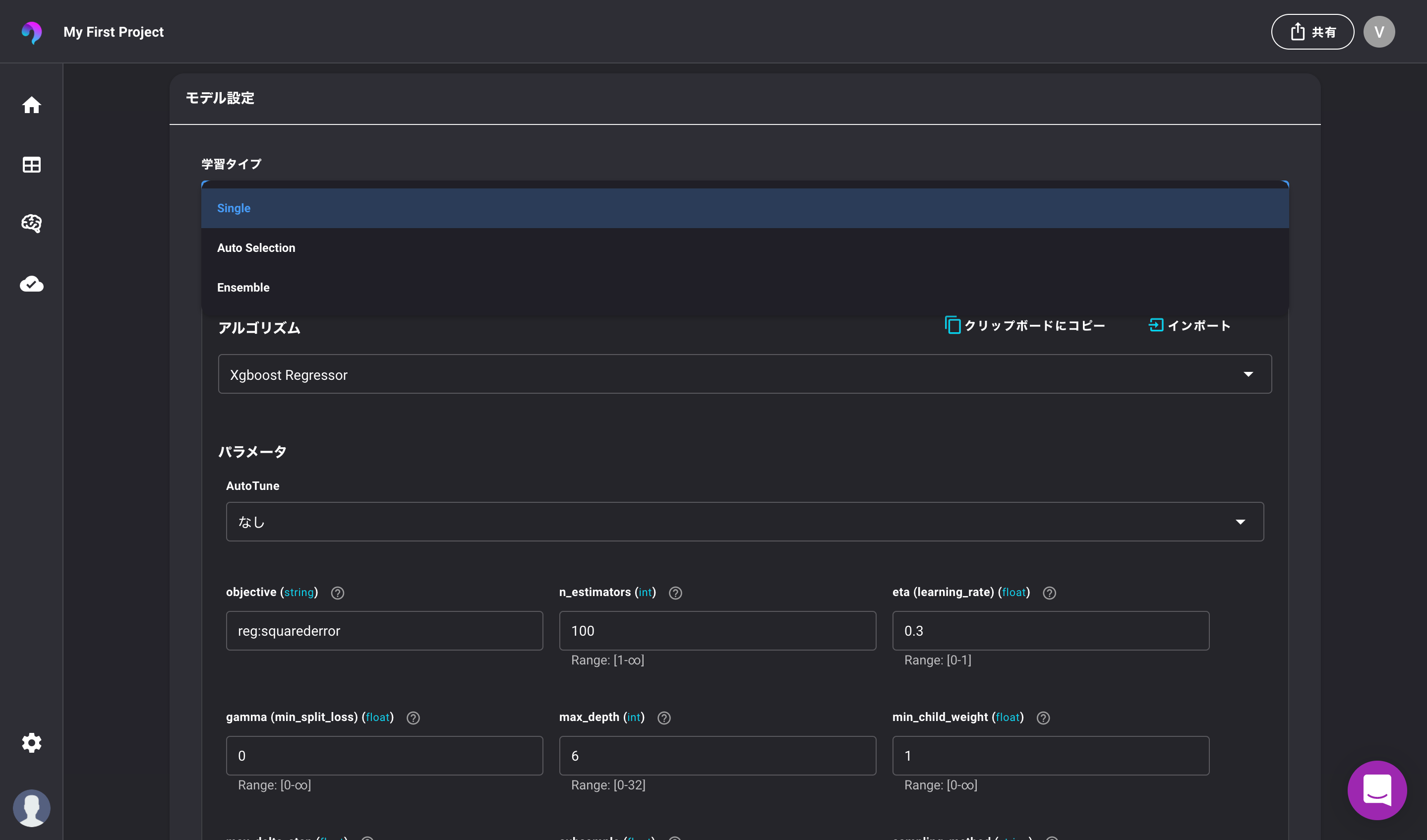Open settings gear in sidebar
Screen dimensions: 1427x840
tap(31, 743)
